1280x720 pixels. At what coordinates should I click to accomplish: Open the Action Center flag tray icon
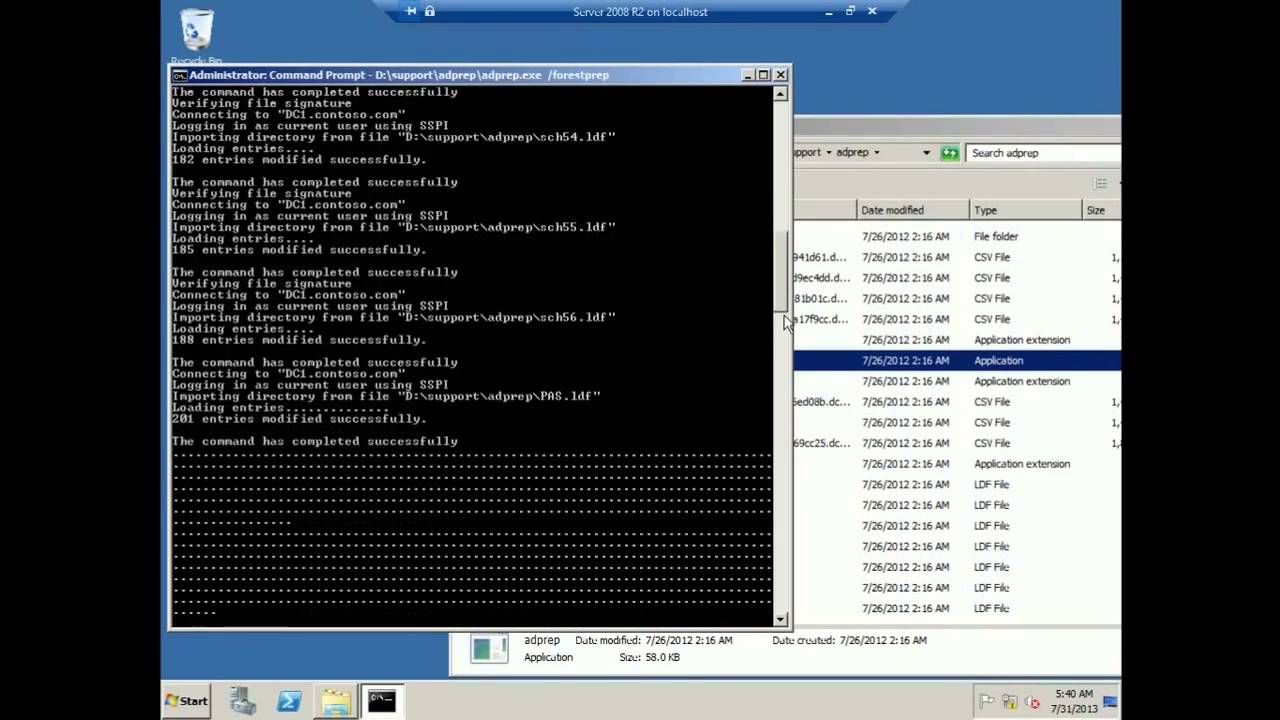(x=987, y=701)
